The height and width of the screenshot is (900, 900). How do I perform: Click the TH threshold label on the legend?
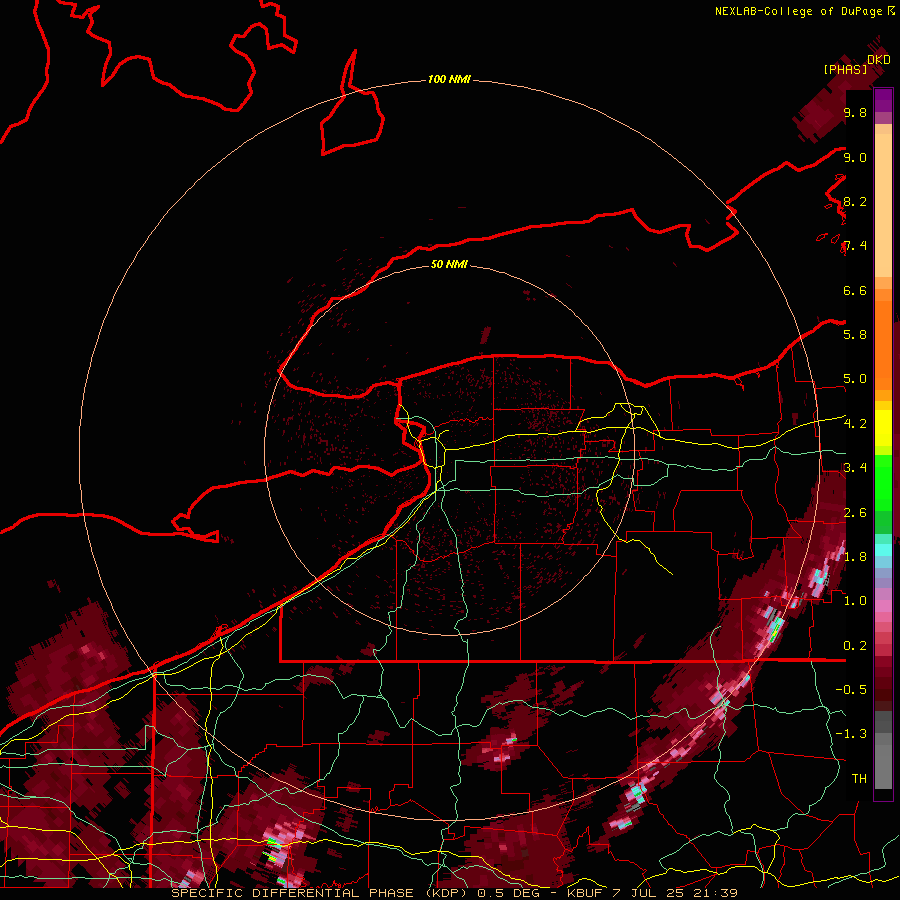[x=859, y=779]
